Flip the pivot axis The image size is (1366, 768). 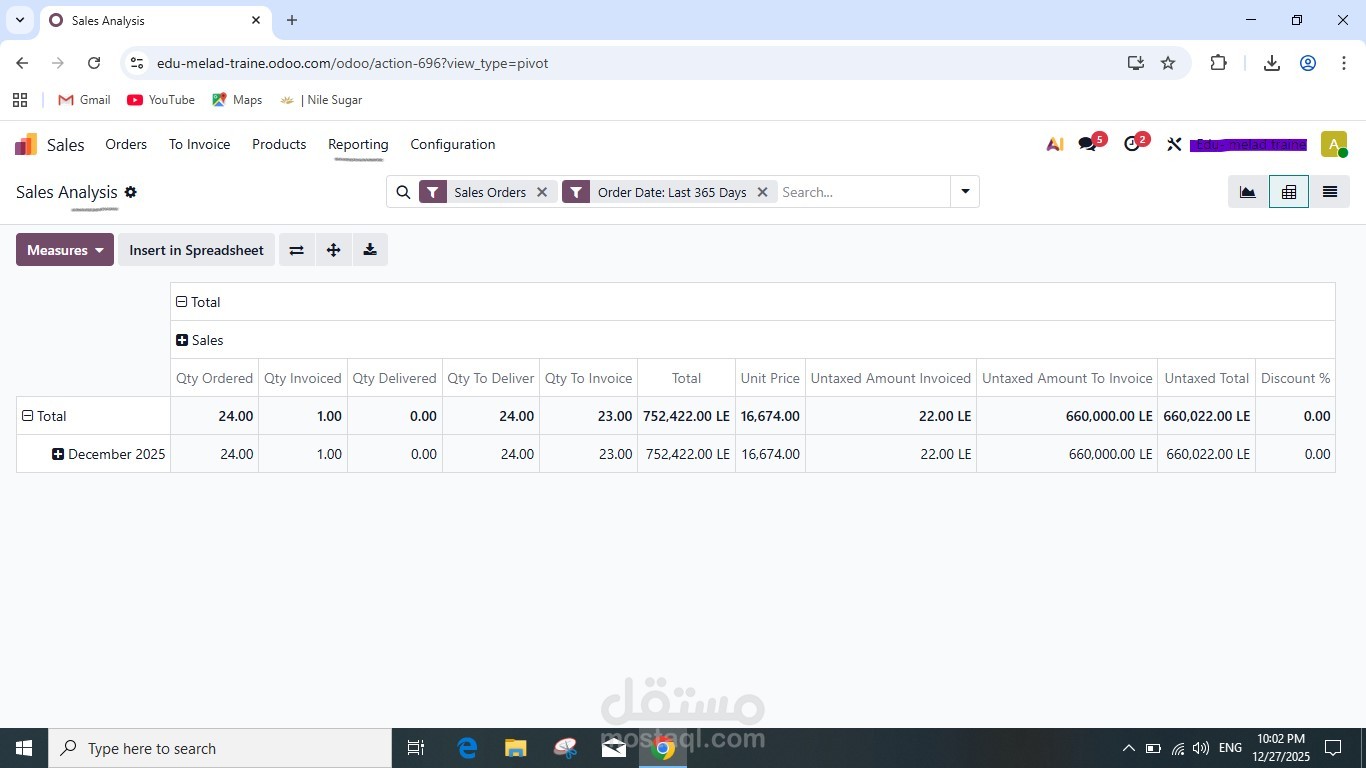[296, 250]
